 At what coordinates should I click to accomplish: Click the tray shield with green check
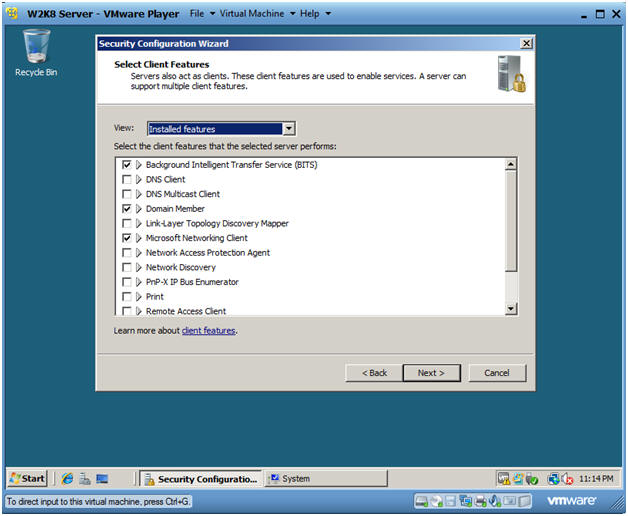pyautogui.click(x=532, y=479)
